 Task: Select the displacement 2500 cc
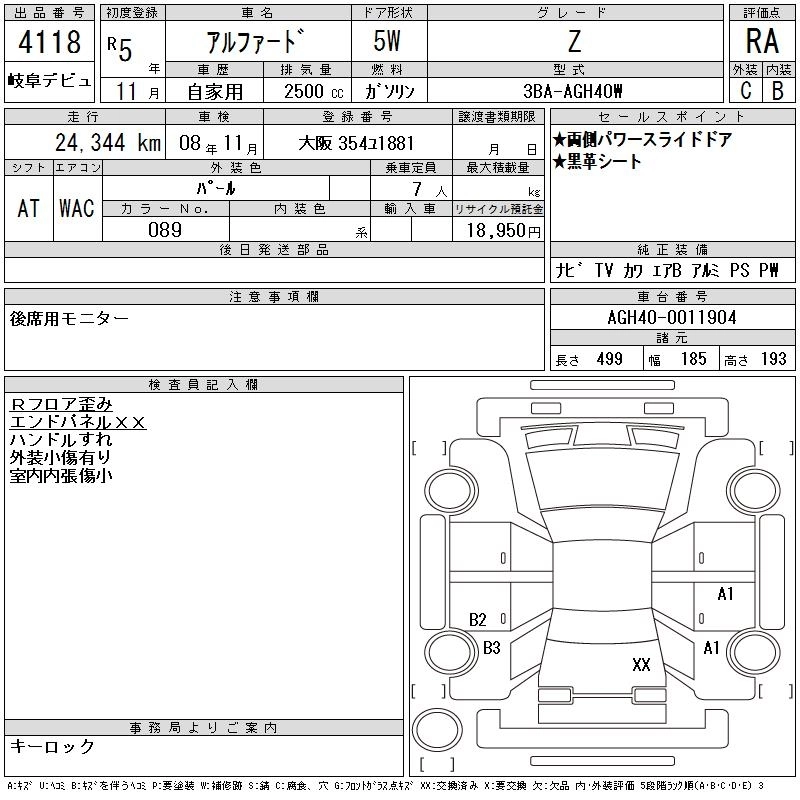(x=314, y=92)
